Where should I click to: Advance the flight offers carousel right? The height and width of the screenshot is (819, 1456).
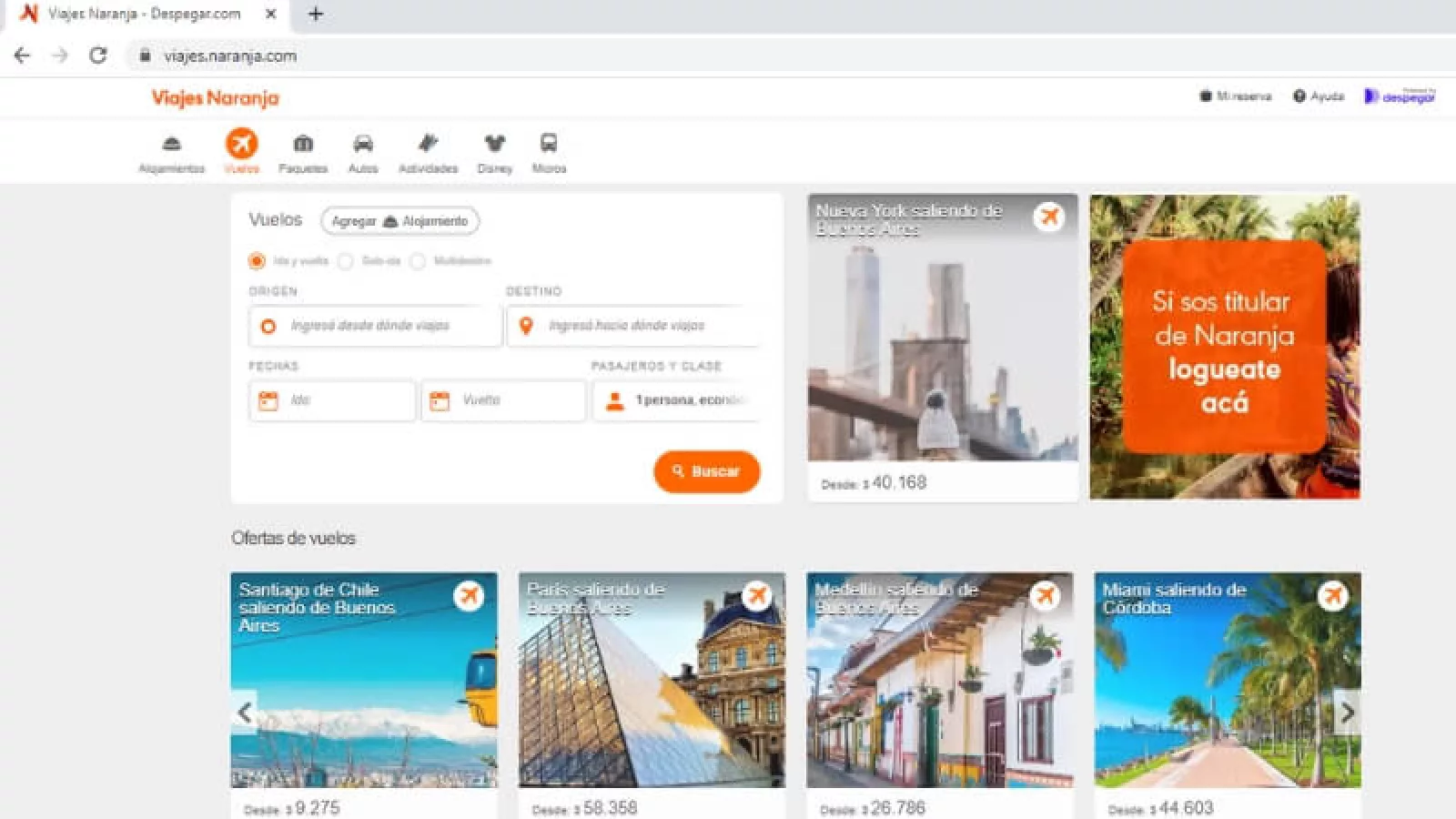click(x=1347, y=713)
